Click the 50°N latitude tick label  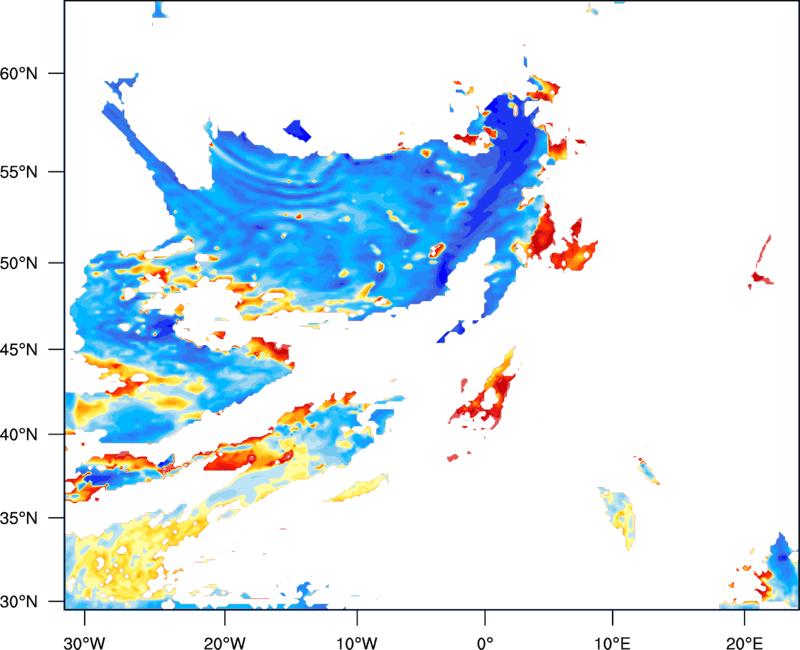point(19,263)
